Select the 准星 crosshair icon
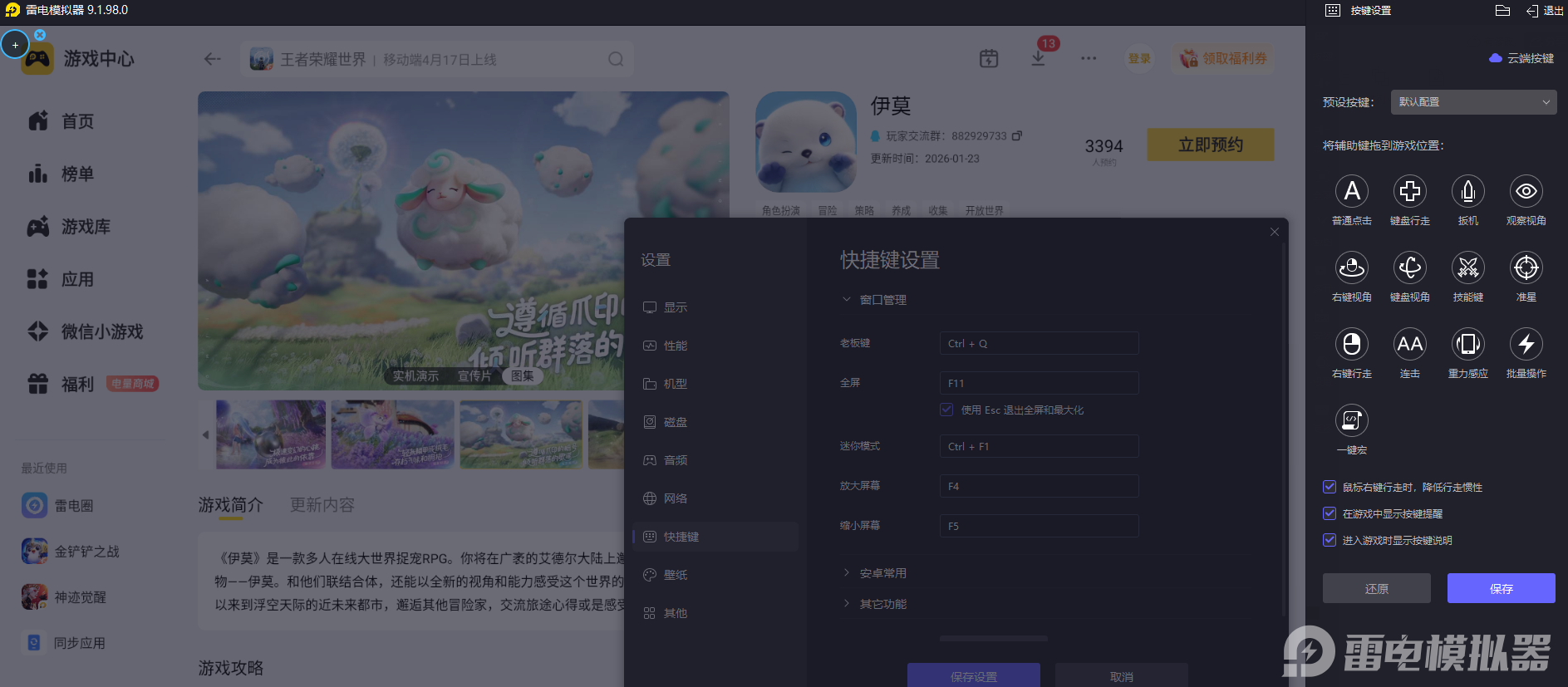The height and width of the screenshot is (687, 1568). click(x=1526, y=267)
